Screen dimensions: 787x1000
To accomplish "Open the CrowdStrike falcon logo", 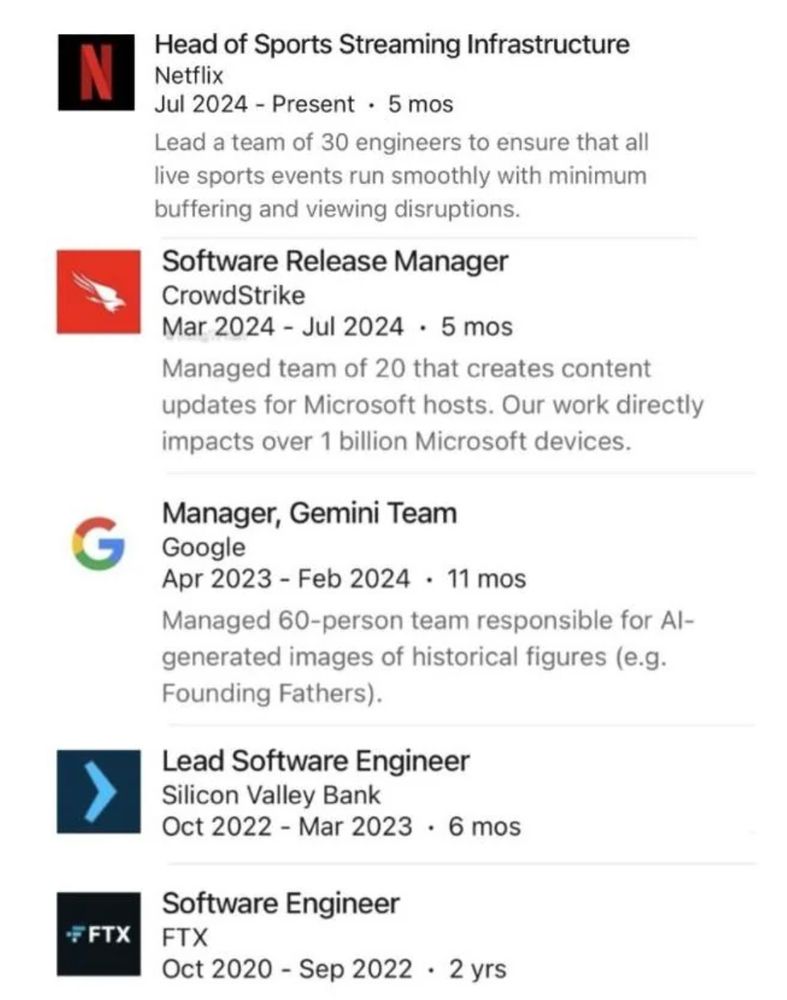I will (x=98, y=291).
